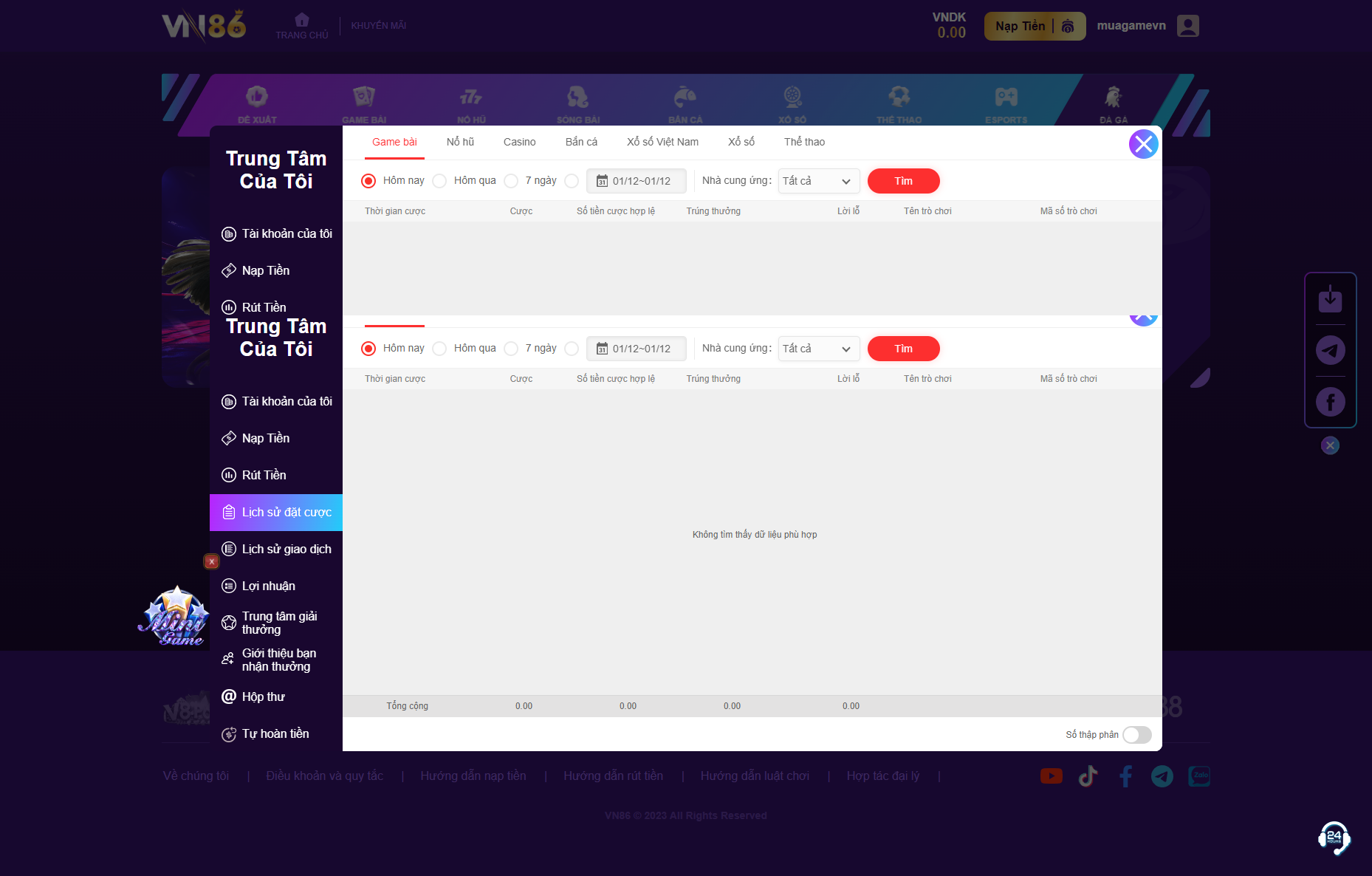
Task: Toggle the Số thập phân switch
Action: 1136,735
